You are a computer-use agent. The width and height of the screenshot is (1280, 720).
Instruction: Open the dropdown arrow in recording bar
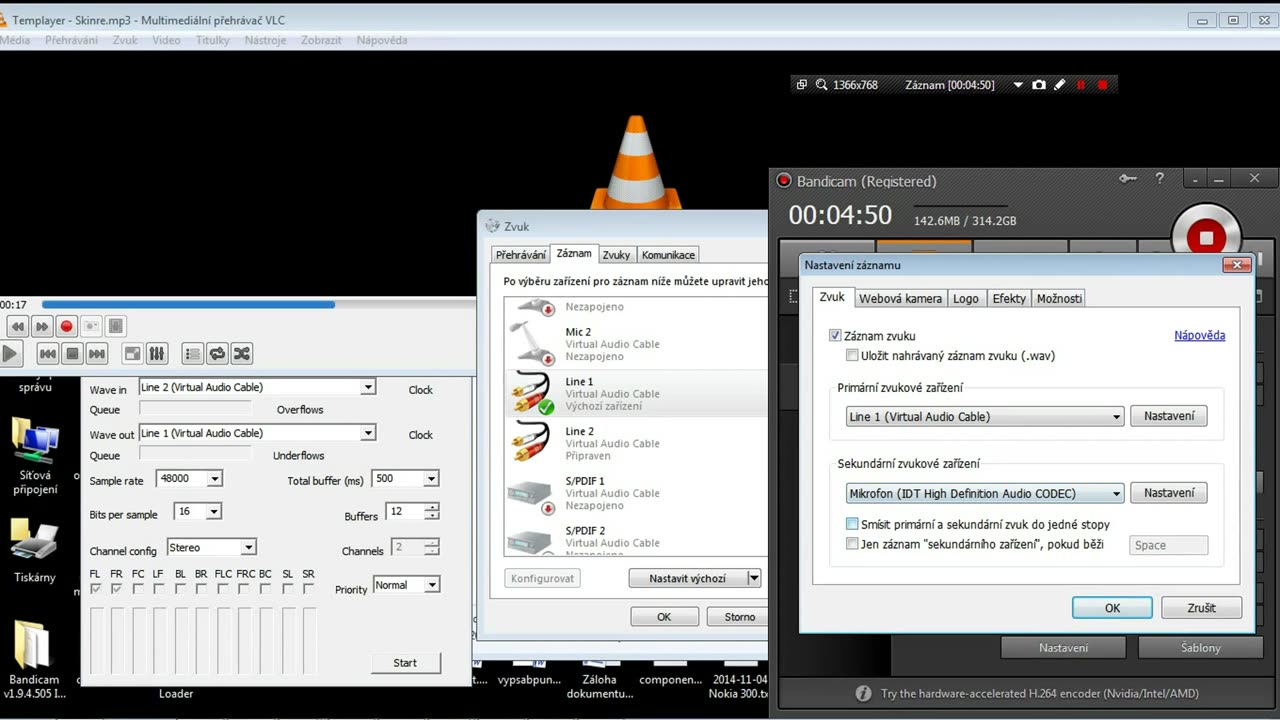pos(1018,85)
